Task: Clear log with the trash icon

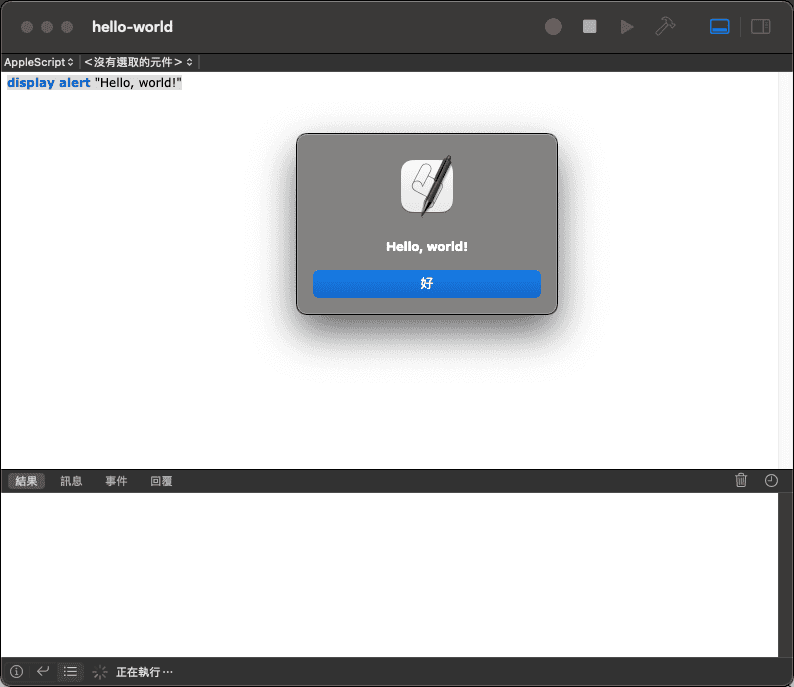Action: pyautogui.click(x=741, y=480)
